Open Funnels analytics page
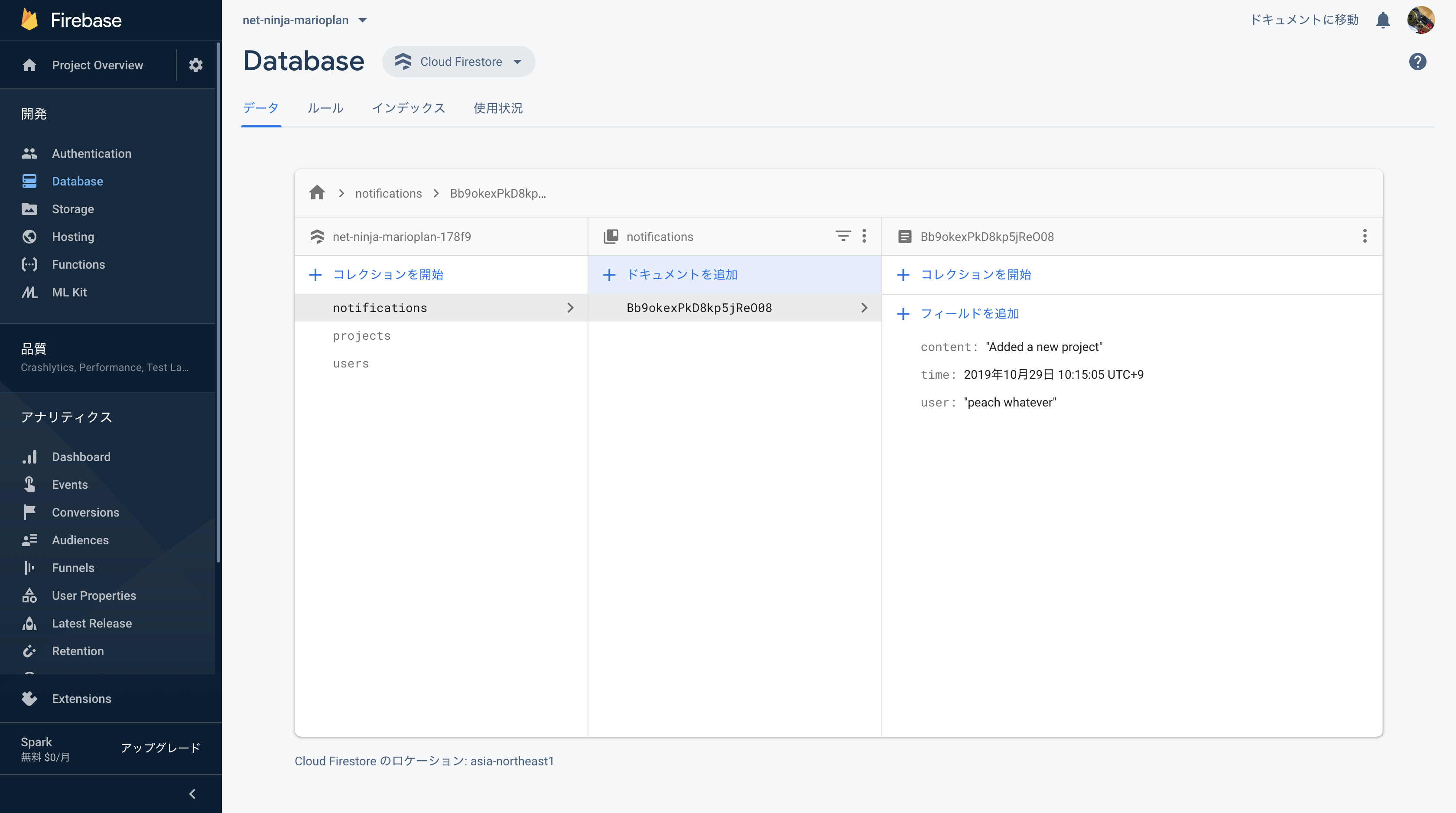The image size is (1456, 813). pos(73,567)
